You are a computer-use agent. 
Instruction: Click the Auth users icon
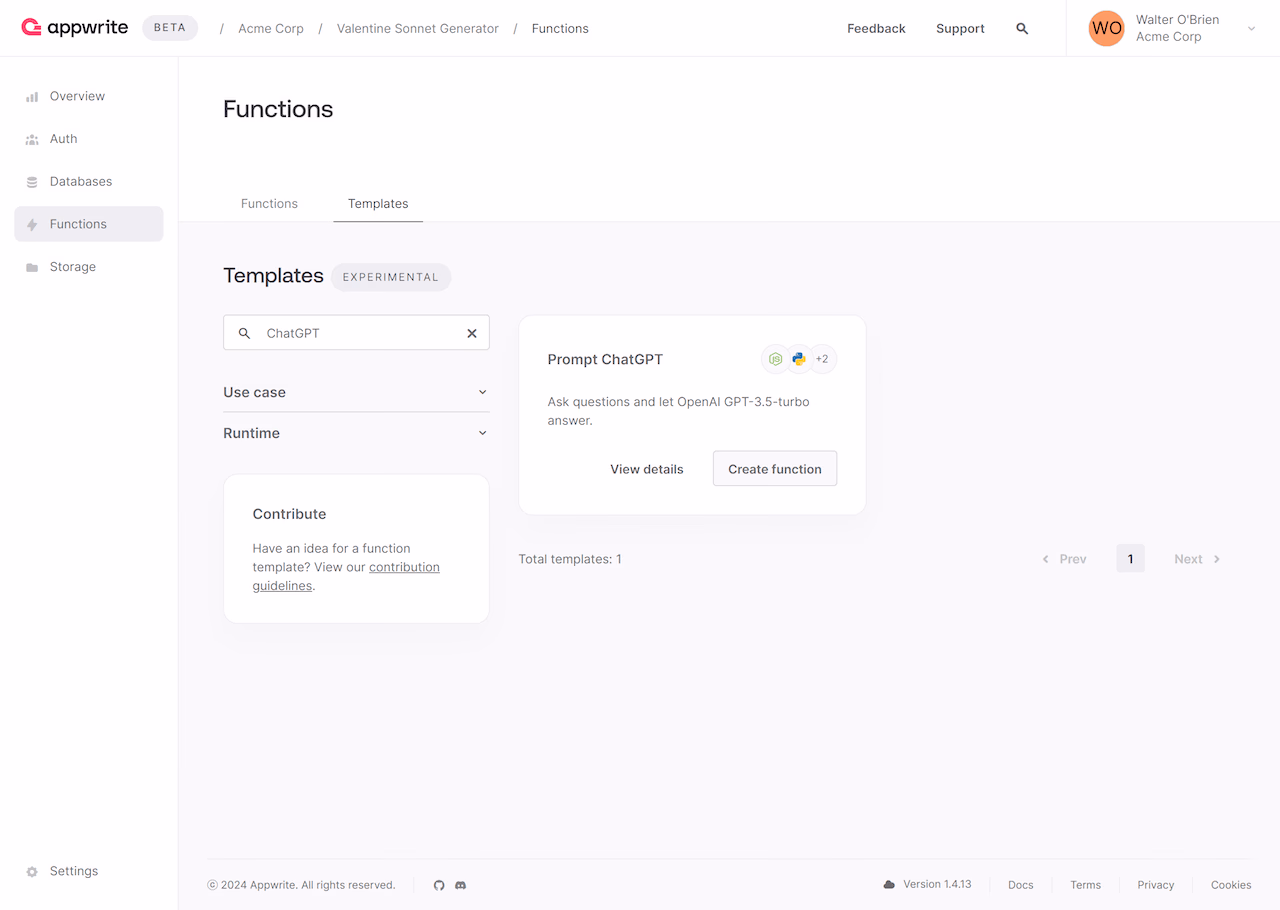click(32, 140)
